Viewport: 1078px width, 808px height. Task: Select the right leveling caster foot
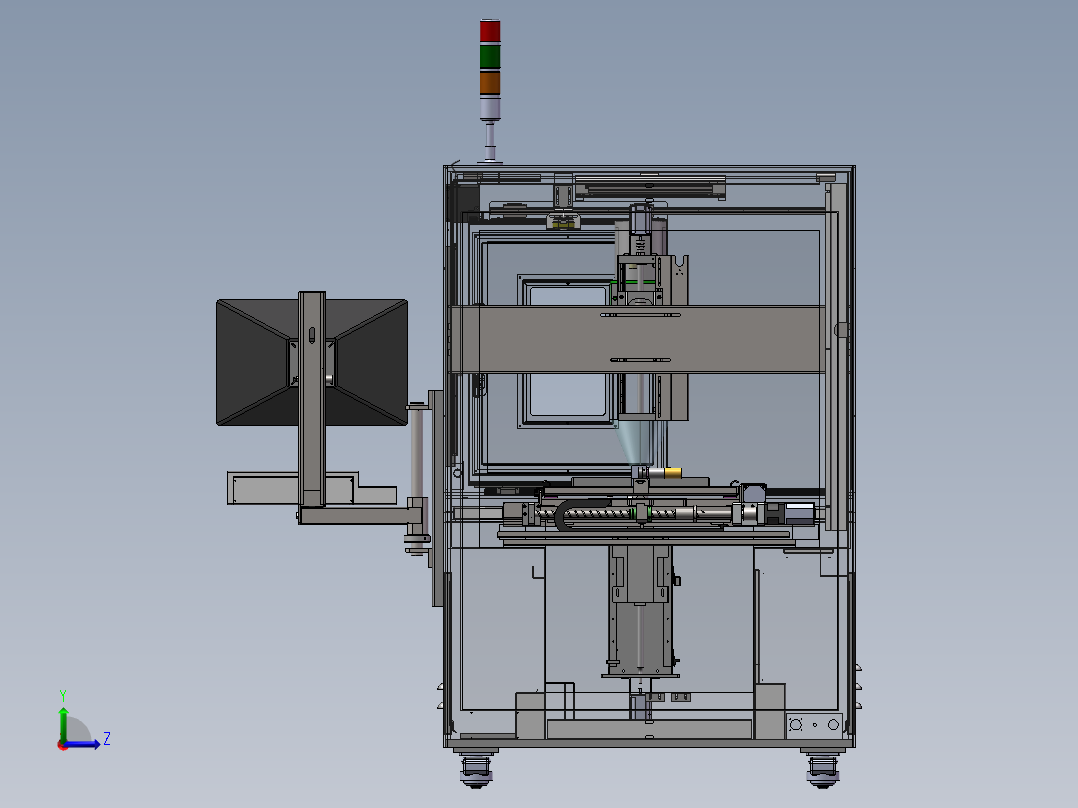pyautogui.click(x=823, y=769)
